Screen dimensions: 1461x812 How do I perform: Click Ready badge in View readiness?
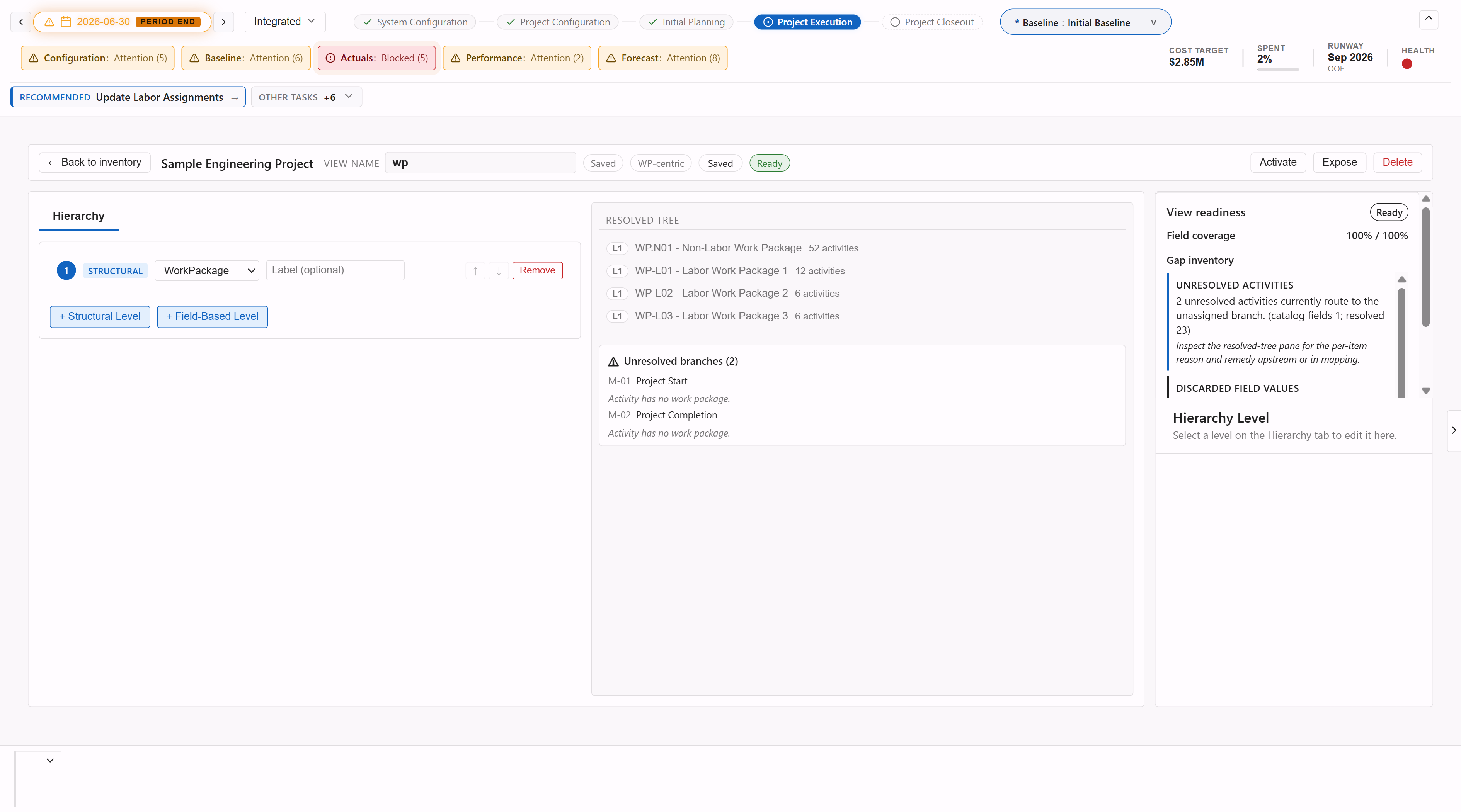[x=1389, y=212]
